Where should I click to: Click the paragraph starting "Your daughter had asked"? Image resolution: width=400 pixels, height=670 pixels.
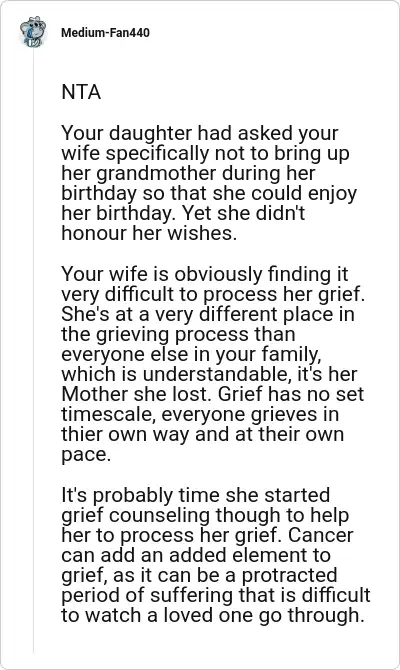coord(209,183)
